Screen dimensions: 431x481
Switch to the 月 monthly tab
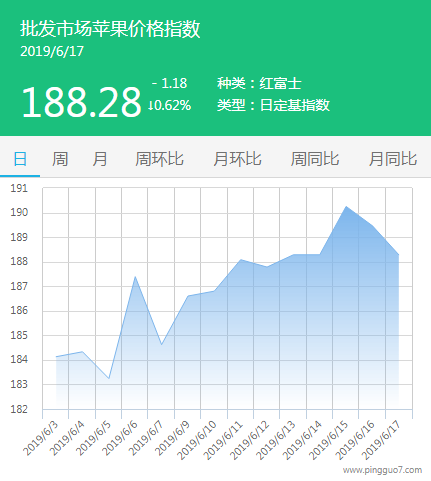tap(100, 159)
